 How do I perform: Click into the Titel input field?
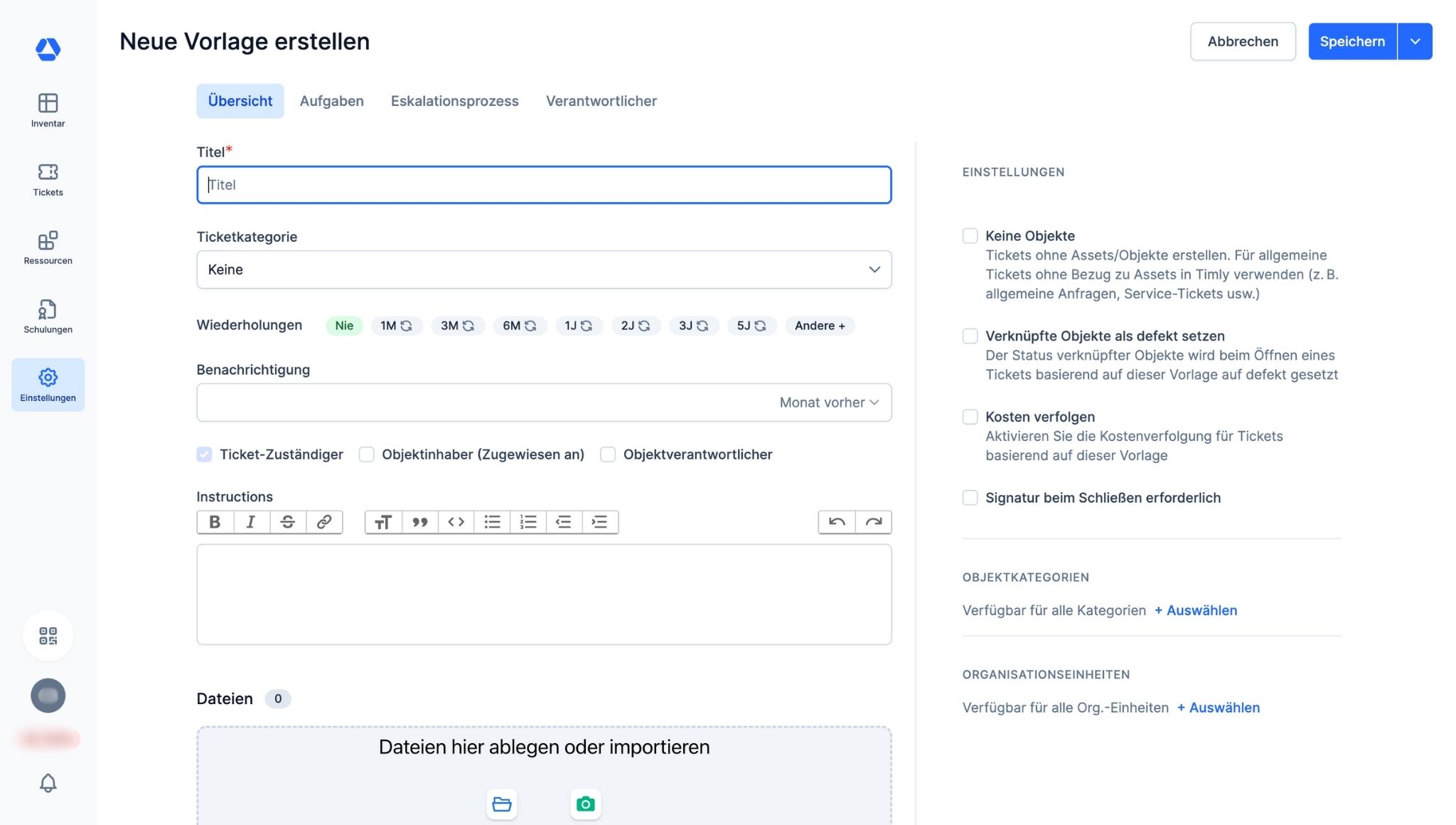[544, 185]
